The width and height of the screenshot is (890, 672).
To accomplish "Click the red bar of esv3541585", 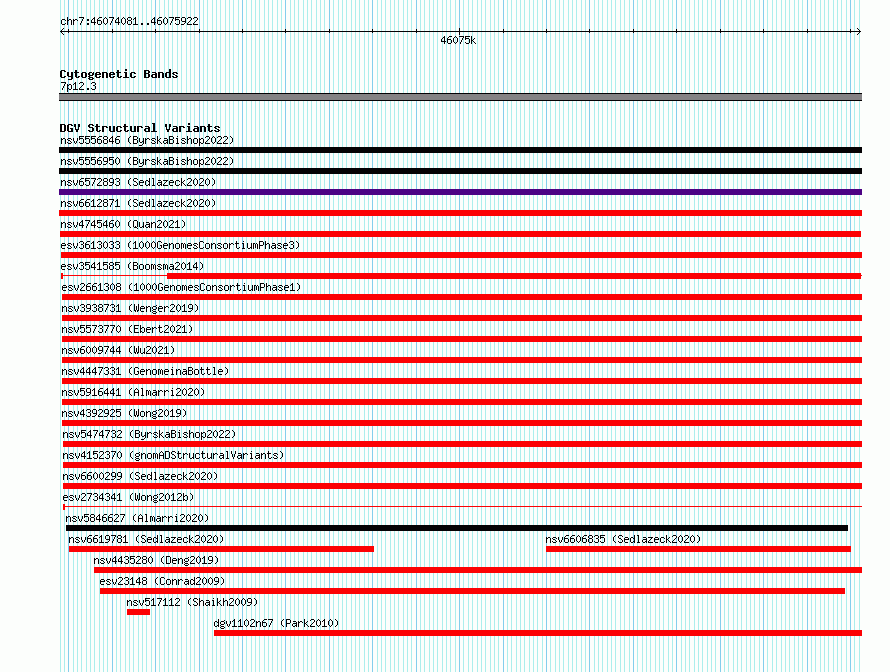I will tap(514, 276).
